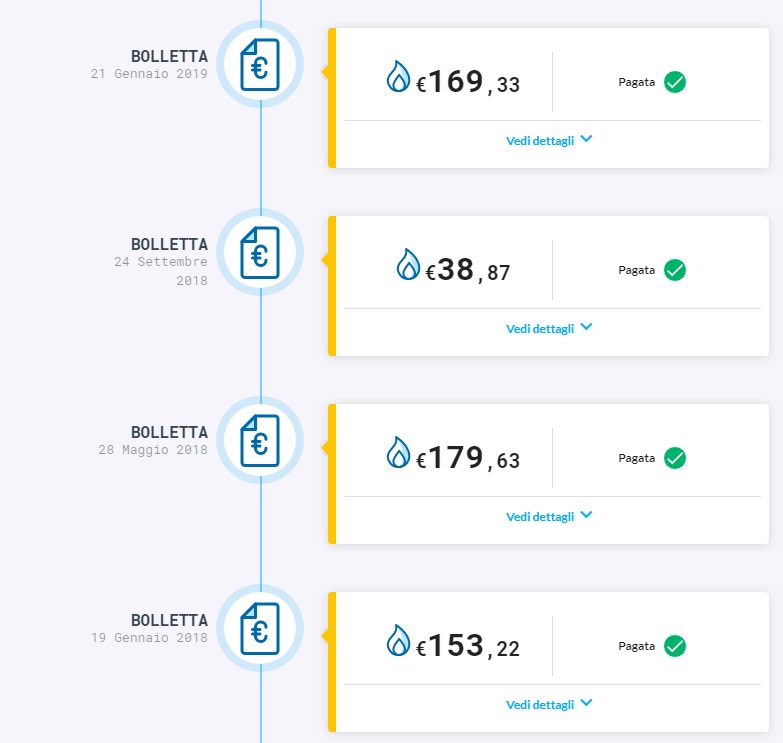
Task: Select the BOLLETTA 21 Gennaio 2019 label
Action: point(149,64)
